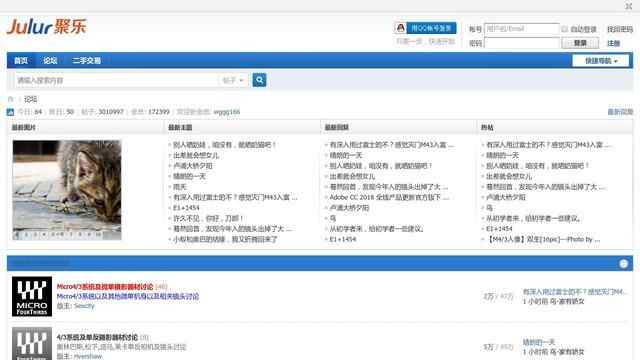The image size is (640, 360).
Task: Click the 论坛 breadcrumb link
Action: pos(31,99)
